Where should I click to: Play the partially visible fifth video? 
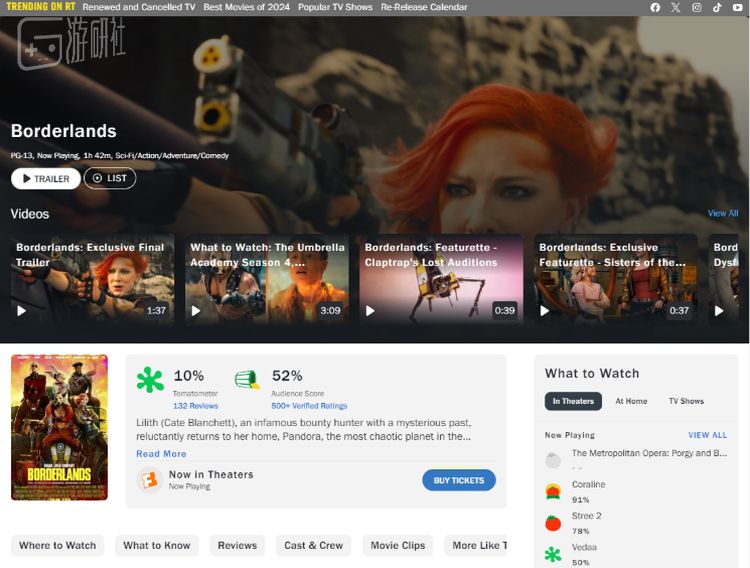tap(719, 311)
